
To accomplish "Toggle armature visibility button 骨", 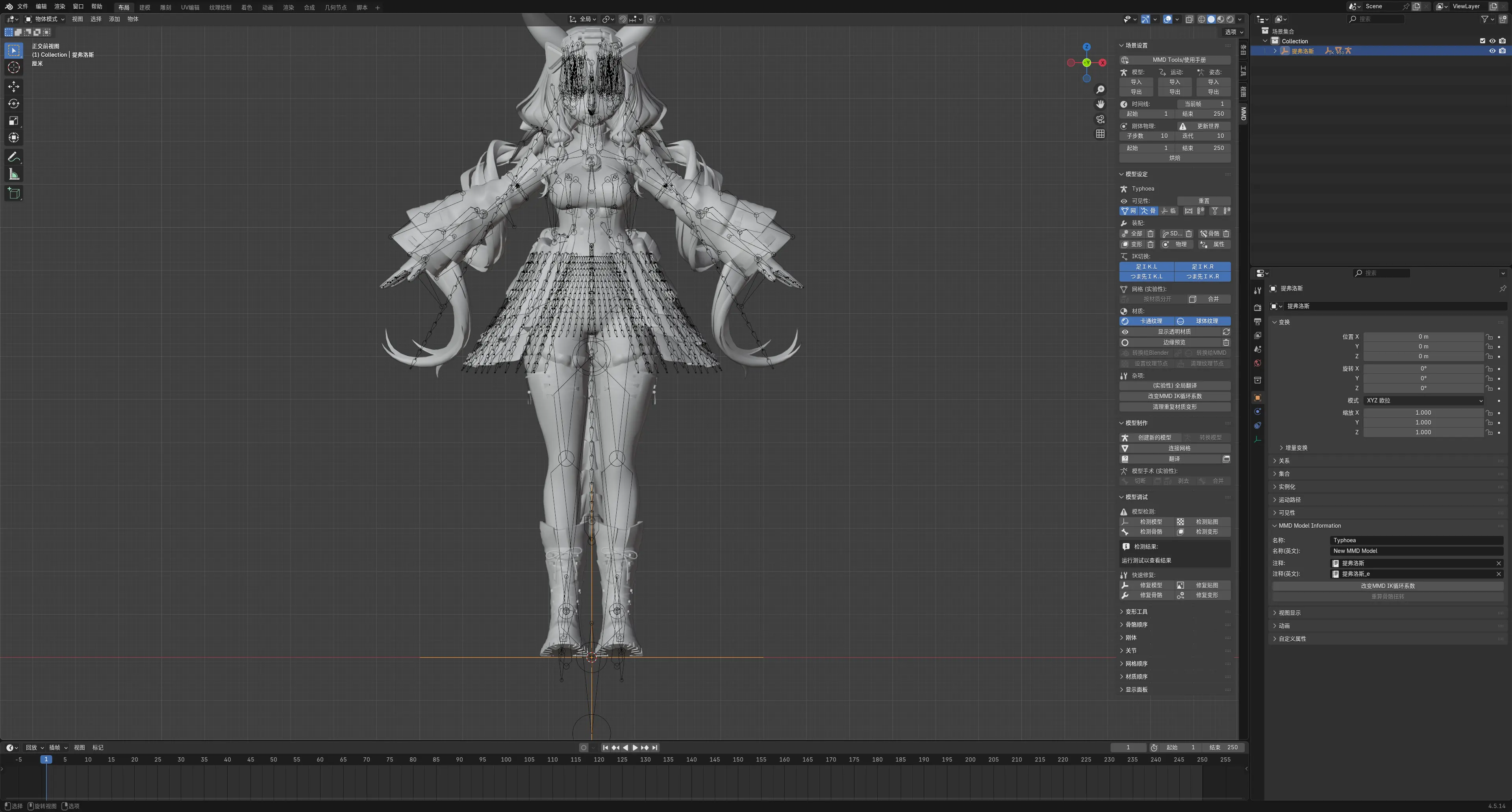I will [x=1148, y=211].
